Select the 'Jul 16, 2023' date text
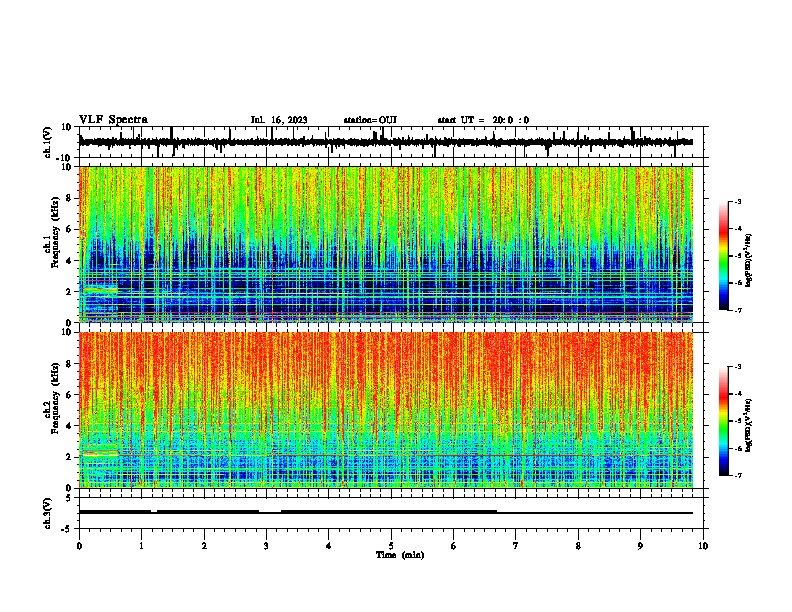Viewport: 792px width, 612px height. pyautogui.click(x=279, y=120)
